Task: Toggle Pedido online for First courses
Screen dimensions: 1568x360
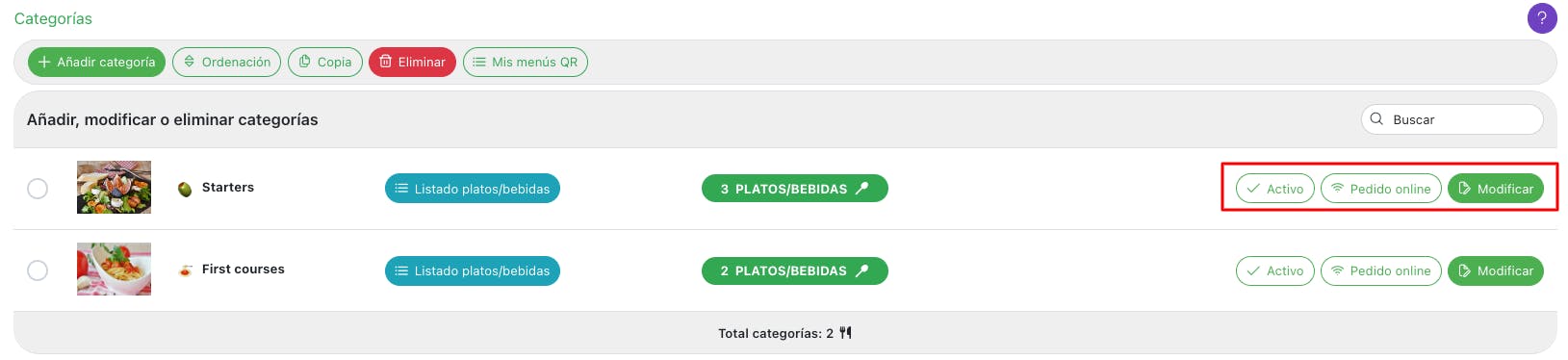Action: pos(1381,270)
